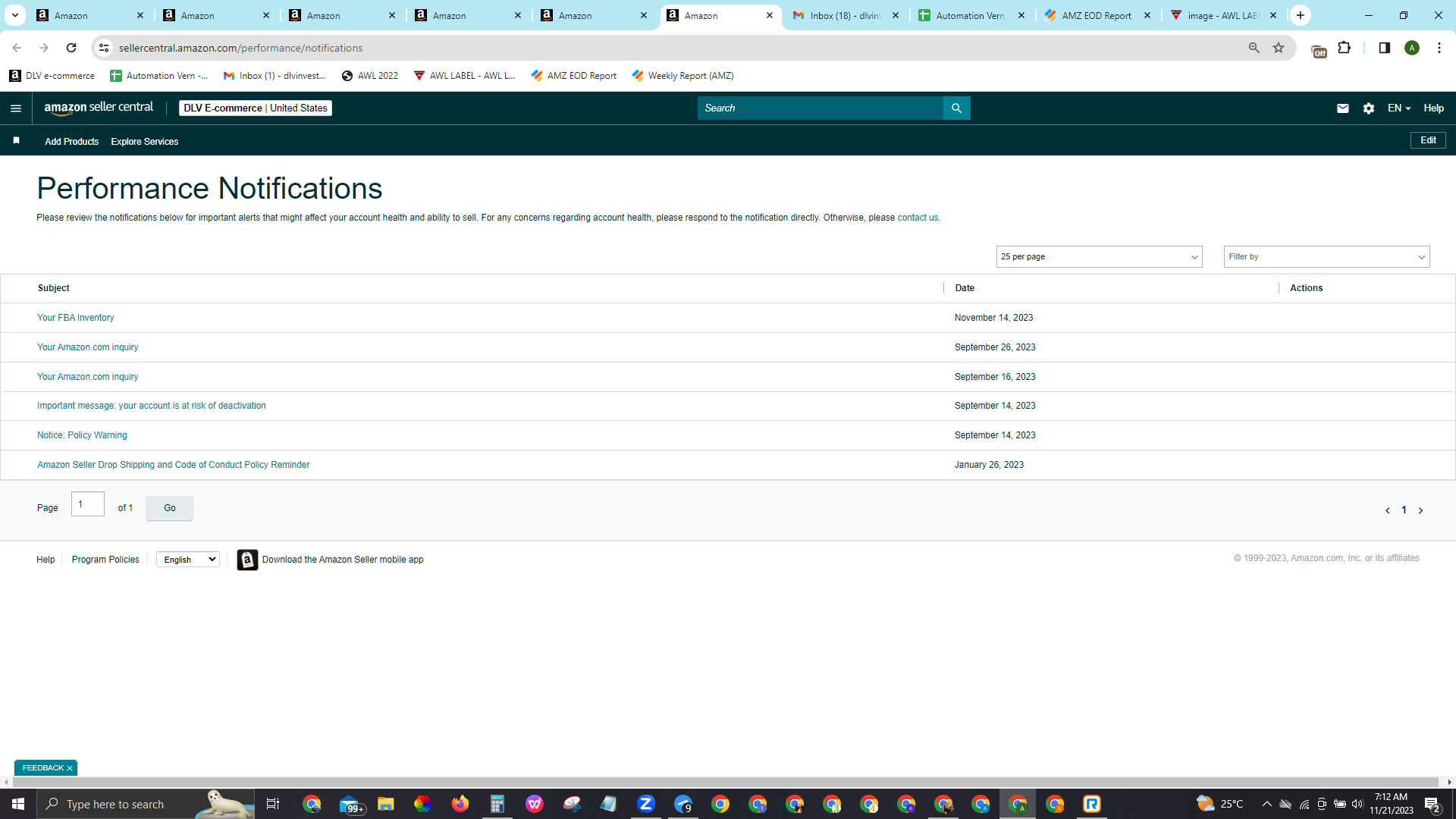
Task: Open a new browser tab
Action: coord(1300,15)
